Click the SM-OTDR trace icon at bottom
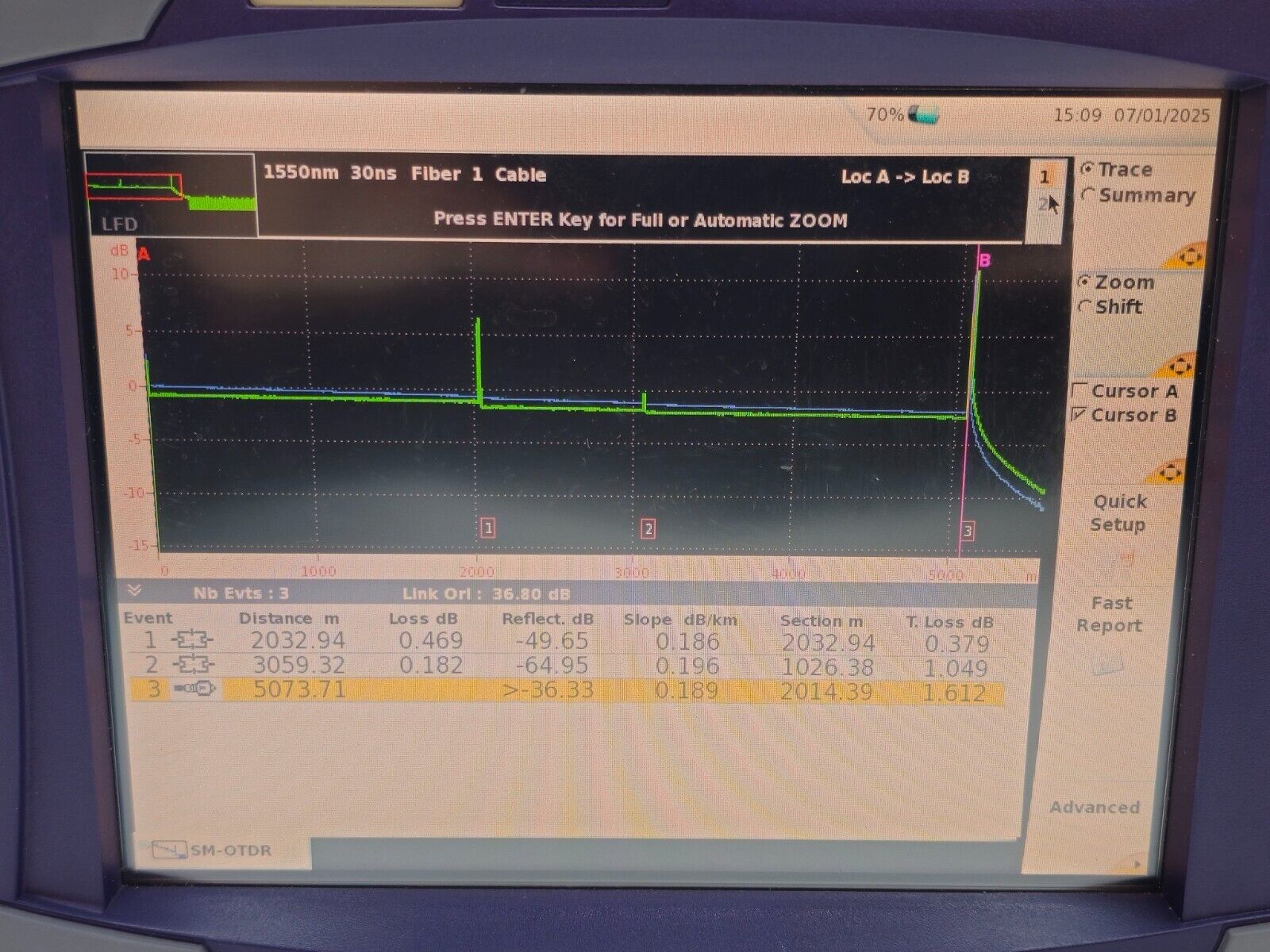Image resolution: width=1270 pixels, height=952 pixels. point(167,850)
